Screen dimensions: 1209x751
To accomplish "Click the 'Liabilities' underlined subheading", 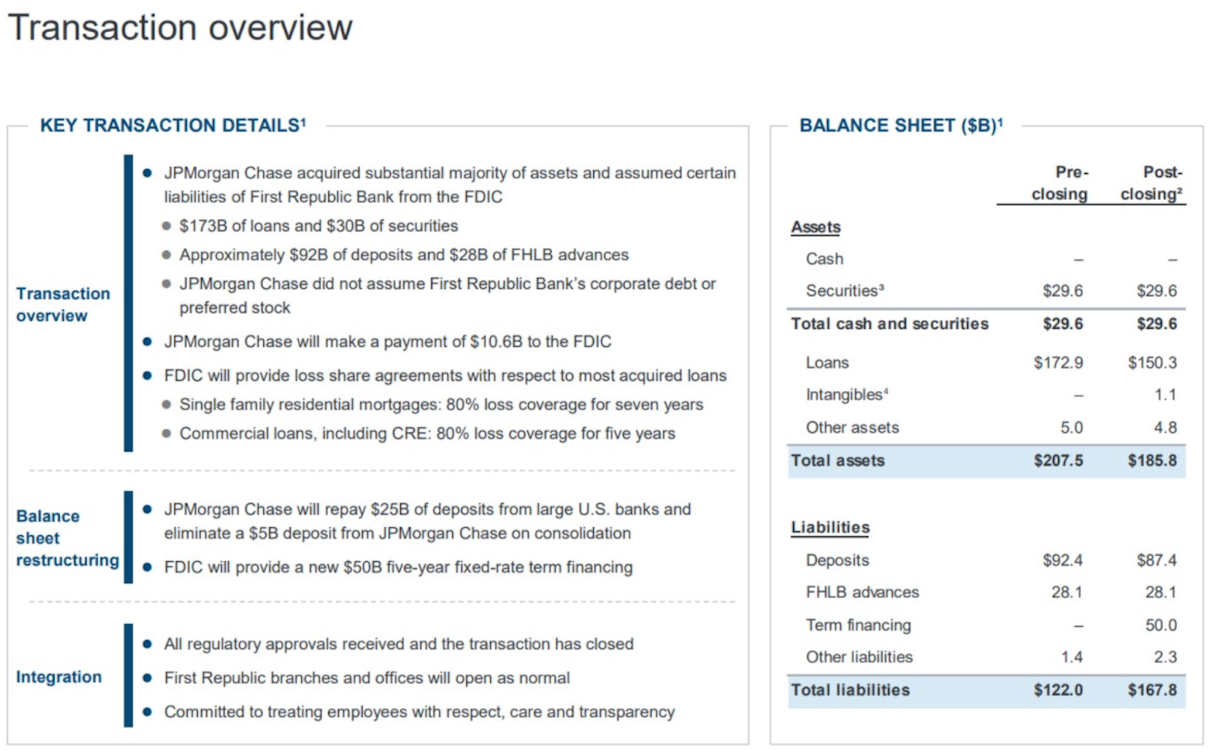I will pyautogui.click(x=830, y=527).
